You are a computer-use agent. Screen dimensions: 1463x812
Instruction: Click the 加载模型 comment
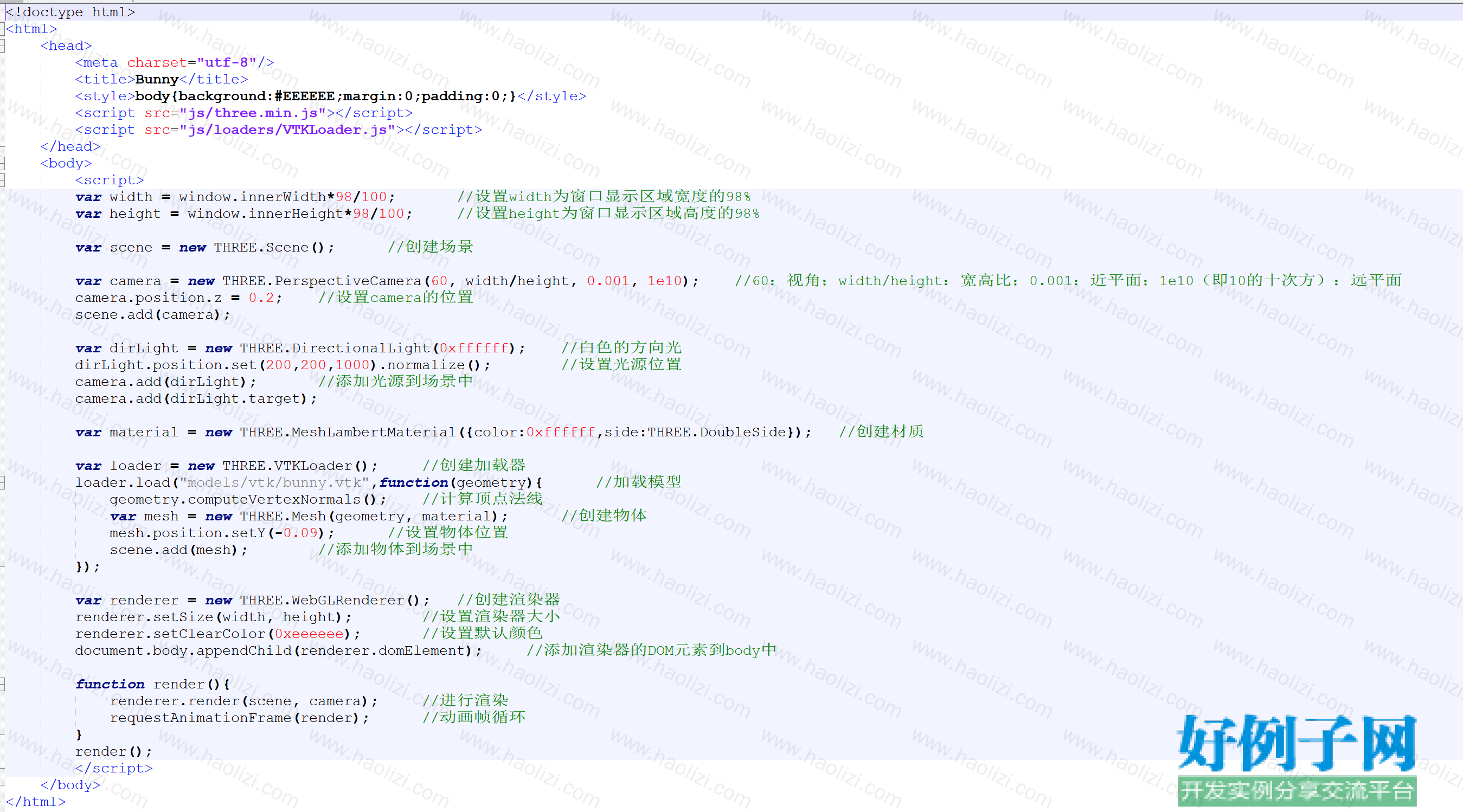pyautogui.click(x=639, y=482)
